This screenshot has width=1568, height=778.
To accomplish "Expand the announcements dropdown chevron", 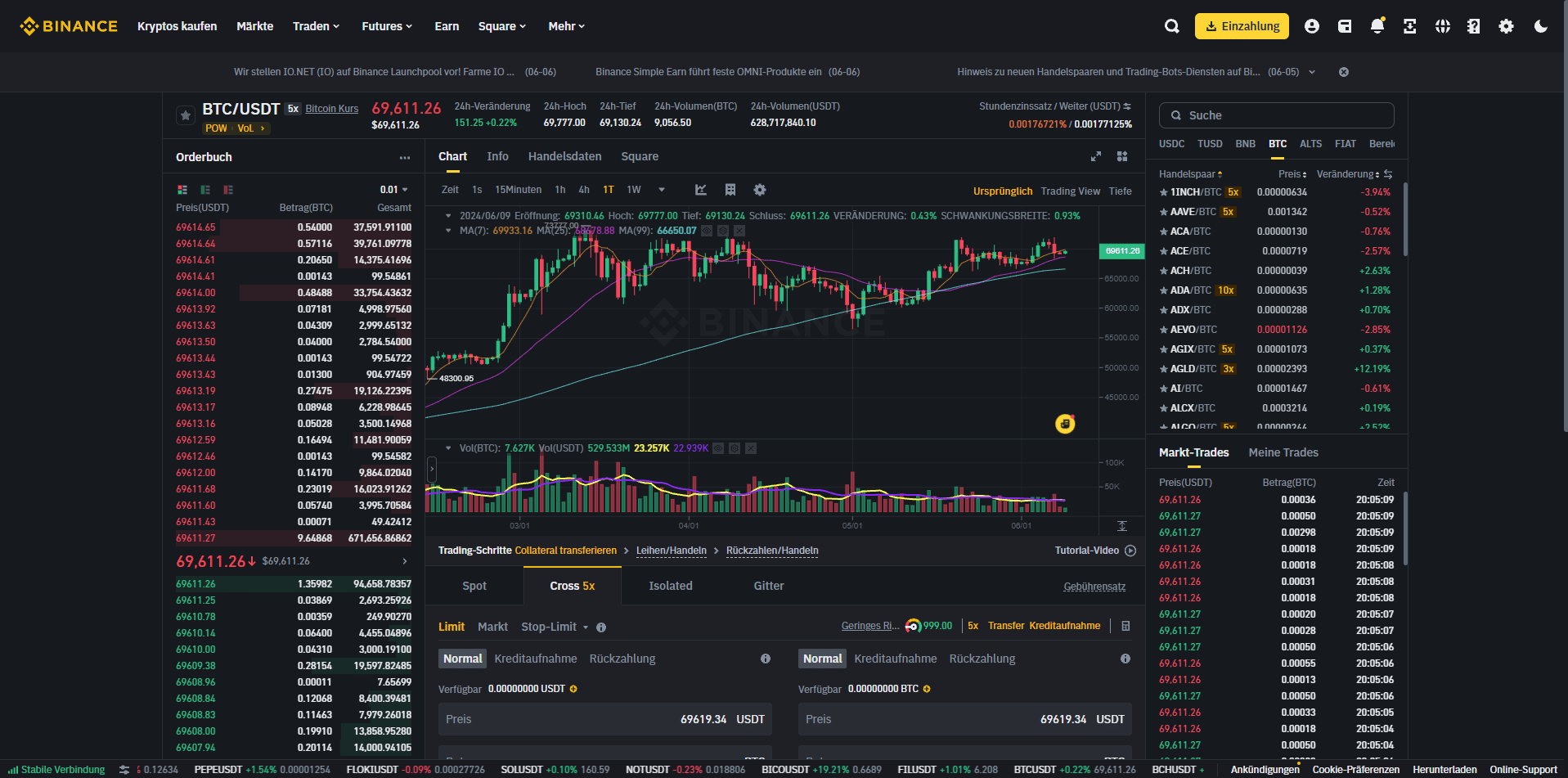I will pyautogui.click(x=1312, y=72).
